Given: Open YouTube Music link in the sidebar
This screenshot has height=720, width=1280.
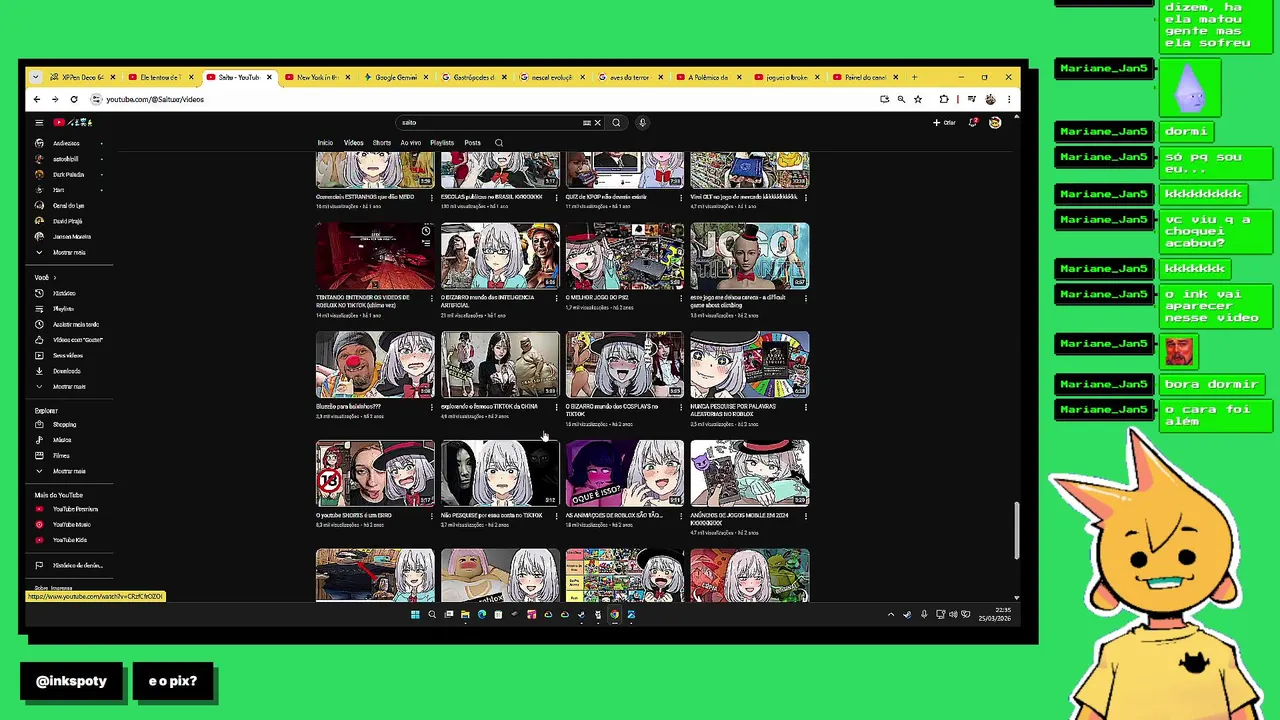Looking at the screenshot, I should point(71,525).
